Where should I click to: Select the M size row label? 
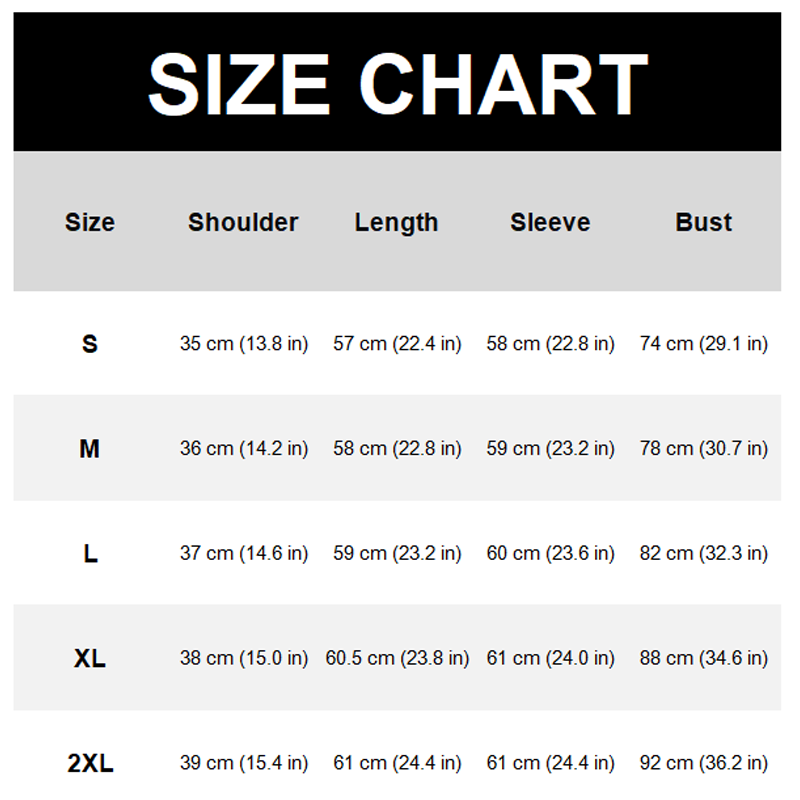coord(90,449)
